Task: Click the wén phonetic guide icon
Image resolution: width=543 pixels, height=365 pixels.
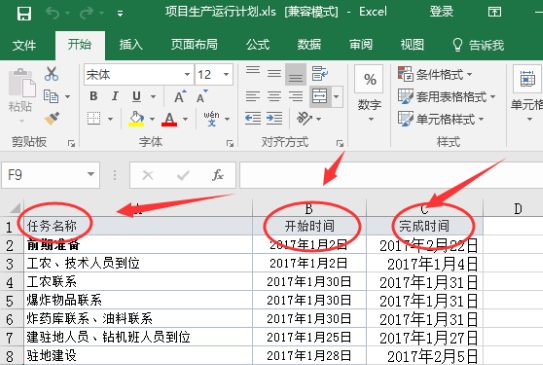Action: point(212,118)
